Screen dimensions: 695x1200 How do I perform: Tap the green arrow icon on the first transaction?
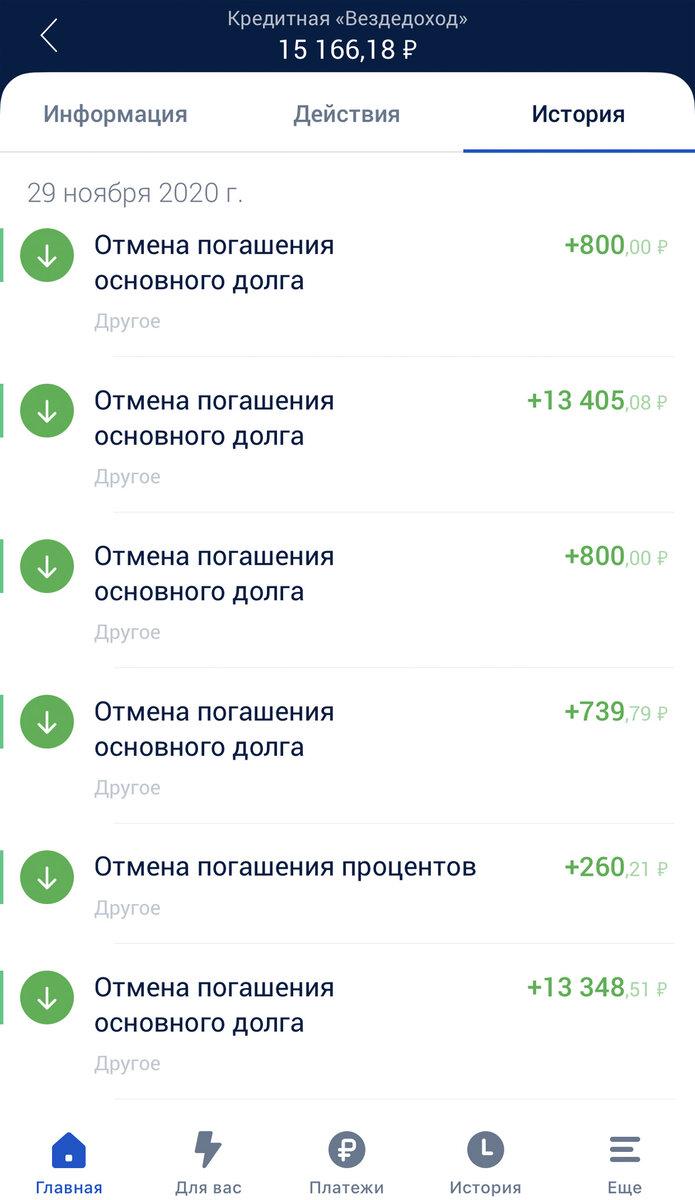click(x=46, y=255)
